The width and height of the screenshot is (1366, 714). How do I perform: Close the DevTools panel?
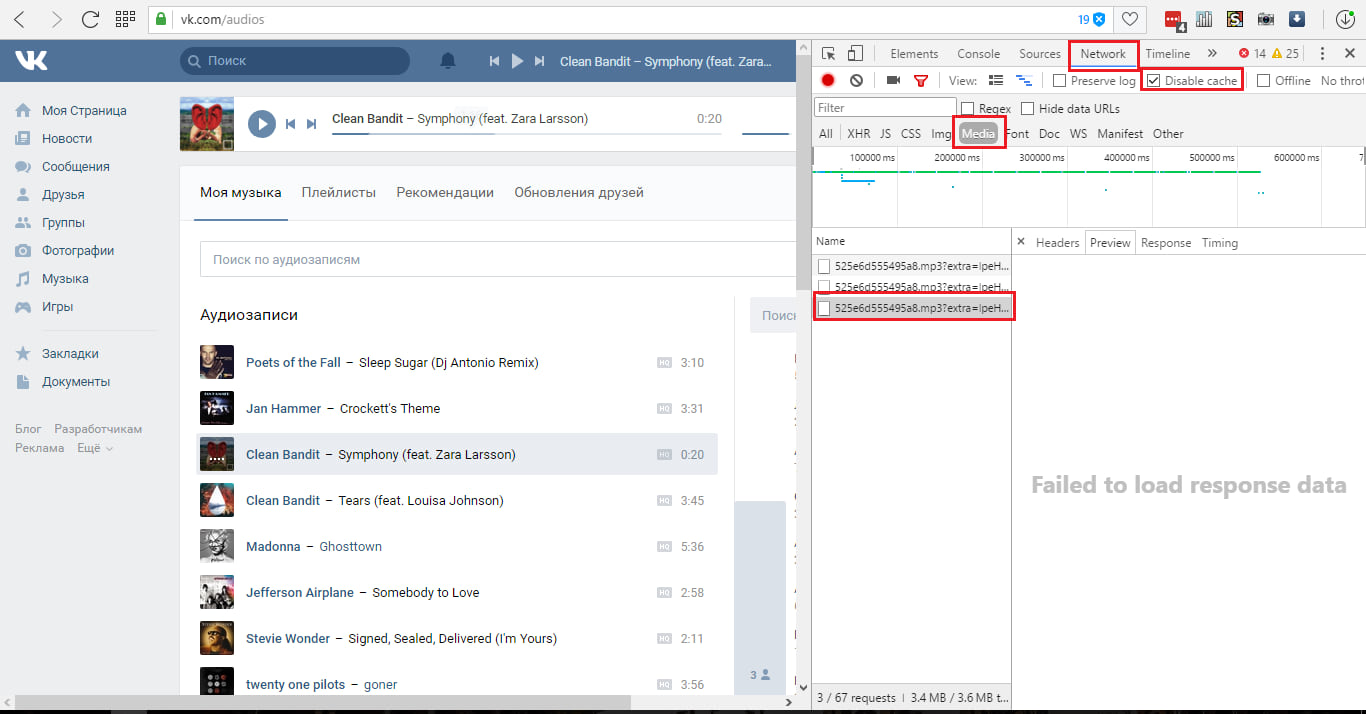[x=1349, y=54]
